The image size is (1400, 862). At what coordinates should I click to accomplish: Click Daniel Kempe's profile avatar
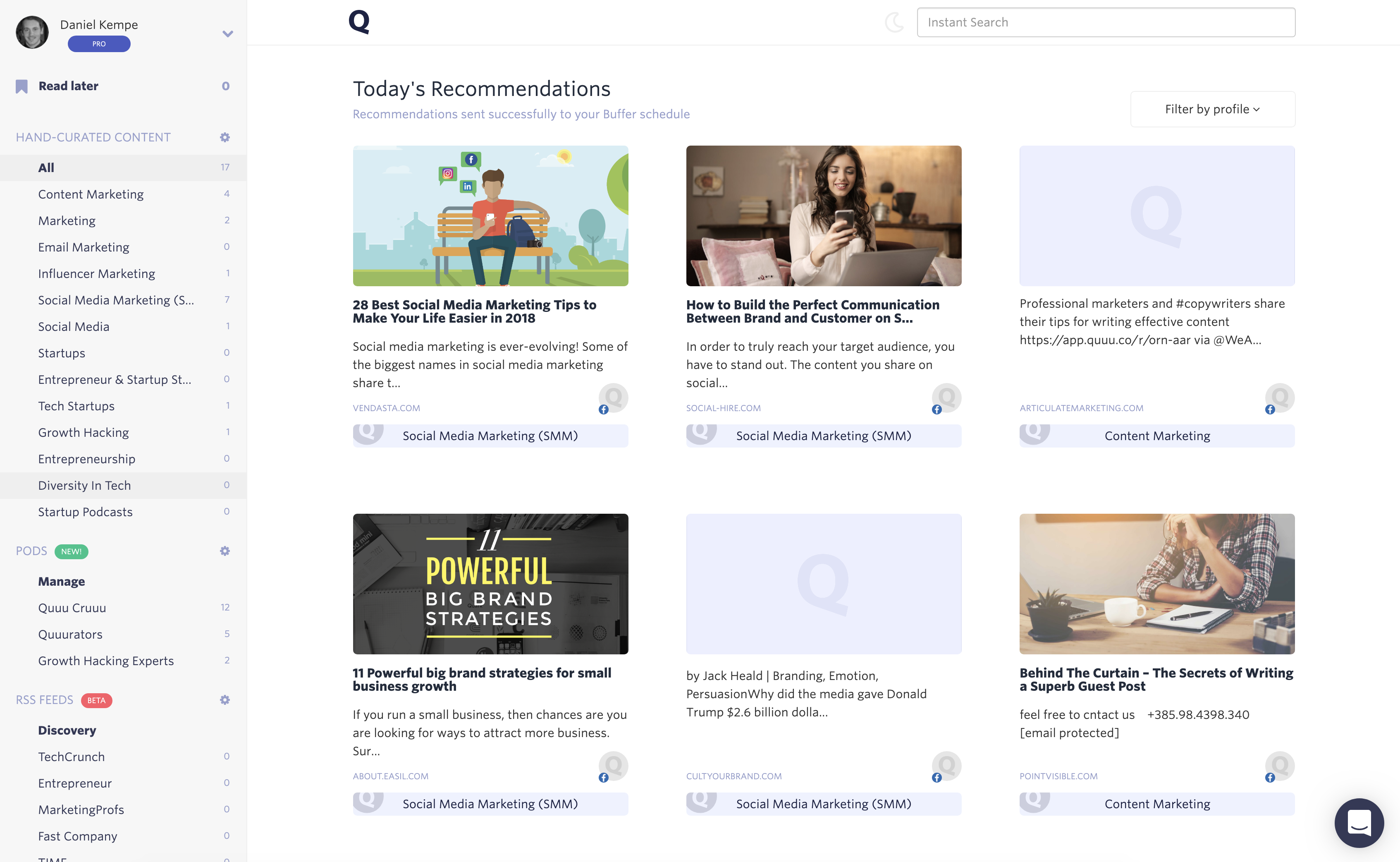coord(32,32)
